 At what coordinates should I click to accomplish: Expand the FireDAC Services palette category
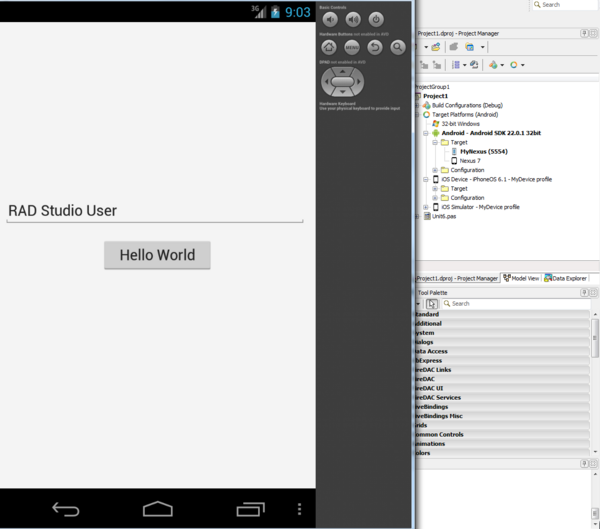tap(437, 397)
